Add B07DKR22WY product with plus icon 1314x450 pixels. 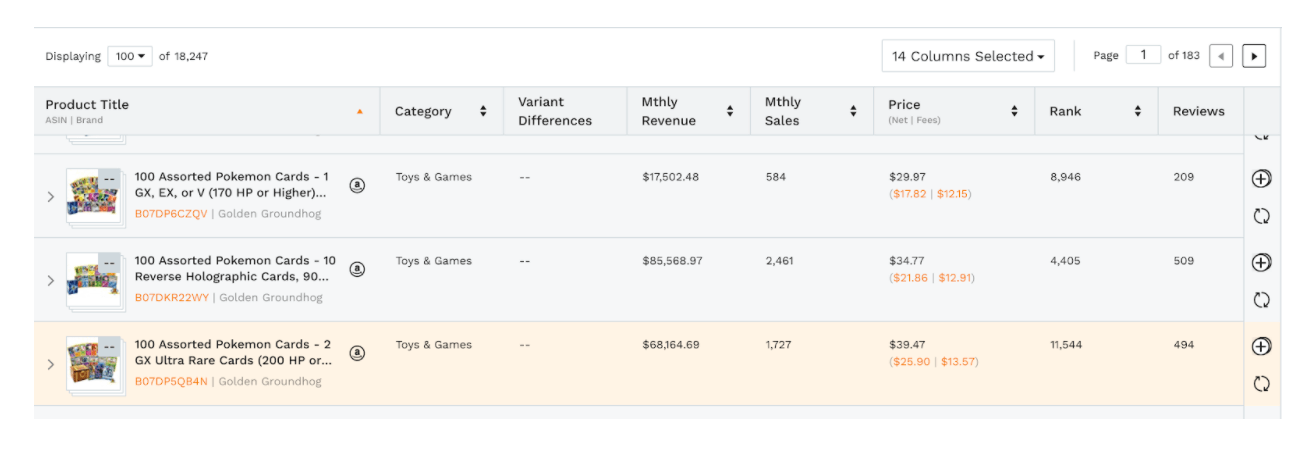pyautogui.click(x=1261, y=262)
